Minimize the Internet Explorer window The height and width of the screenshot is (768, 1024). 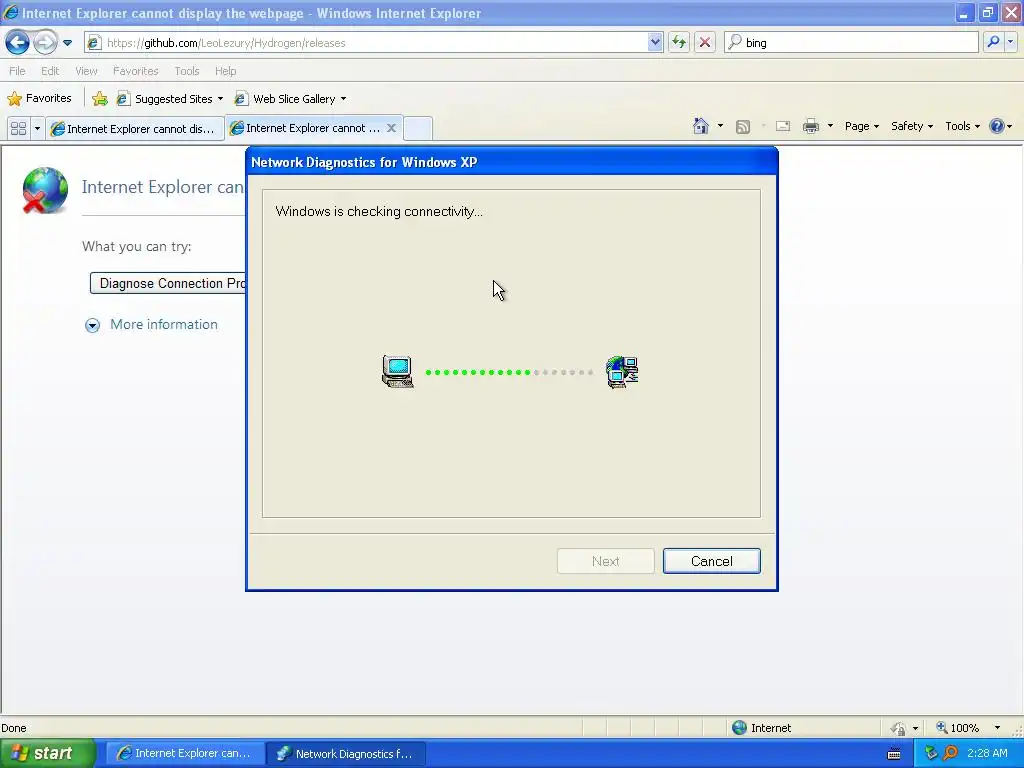click(963, 13)
